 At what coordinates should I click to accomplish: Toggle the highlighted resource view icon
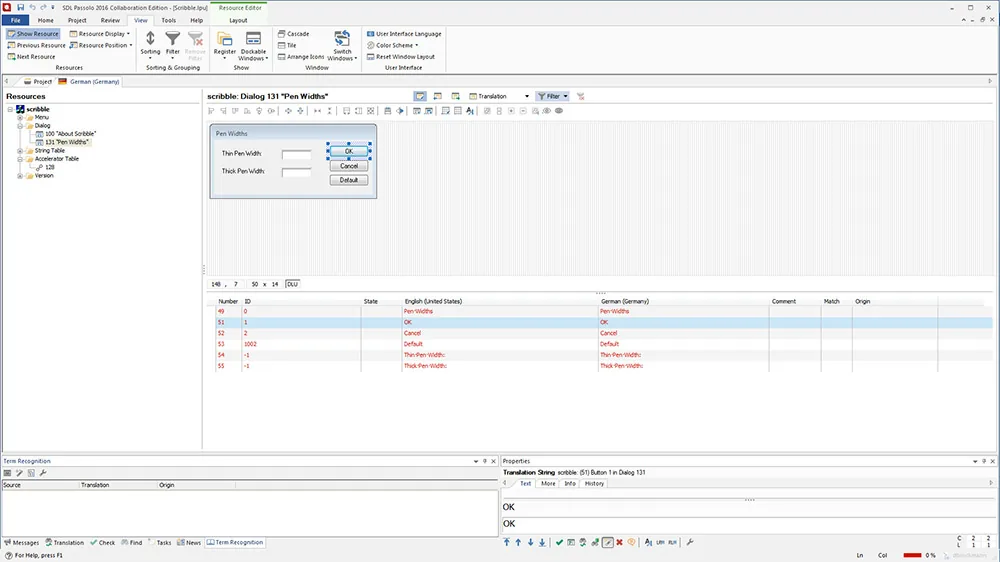point(420,96)
